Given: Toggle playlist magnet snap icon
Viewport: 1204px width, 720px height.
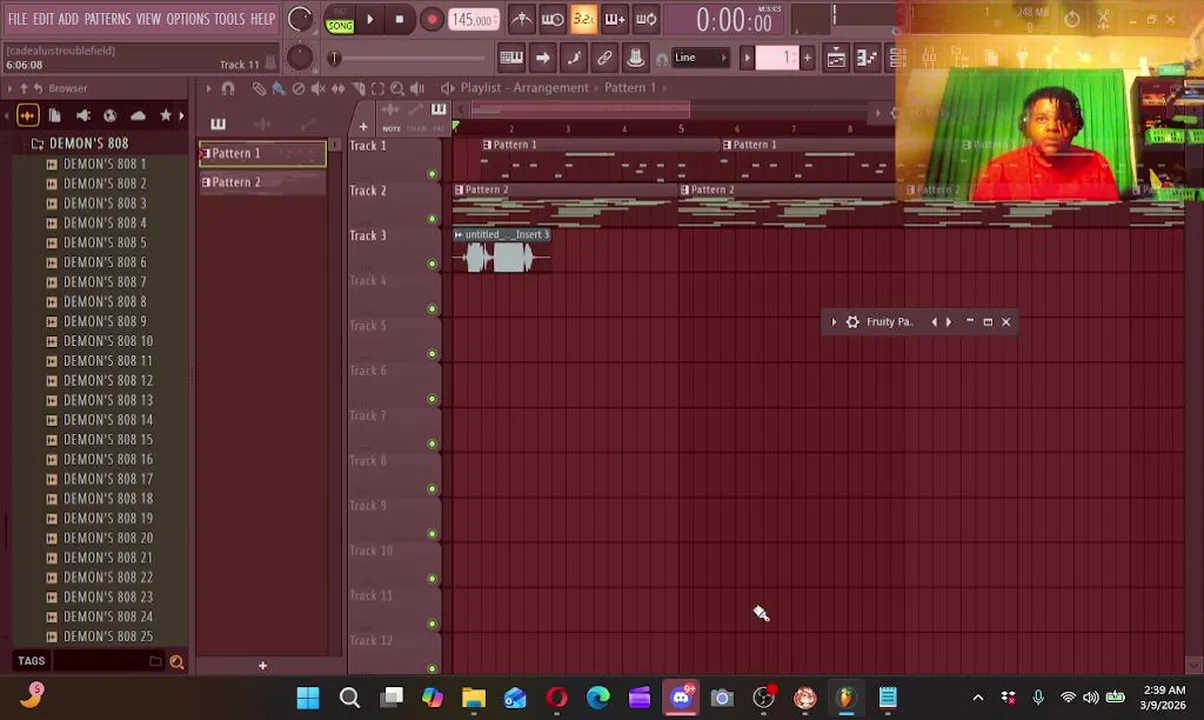Looking at the screenshot, I should click(x=228, y=88).
